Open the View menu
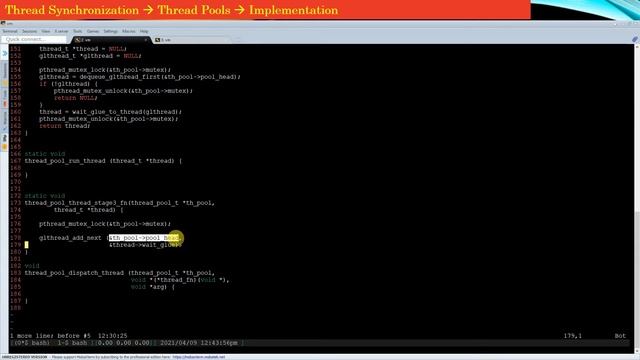Viewport: 640px width, 360px height. point(46,31)
